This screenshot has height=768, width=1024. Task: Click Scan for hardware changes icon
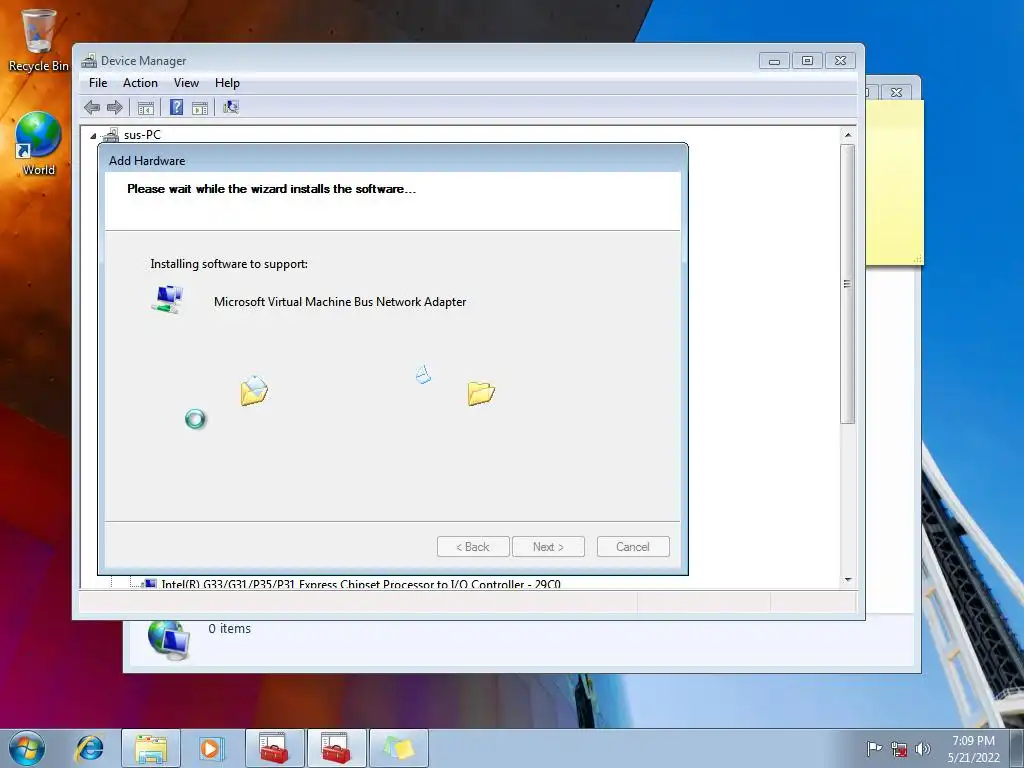tap(231, 107)
